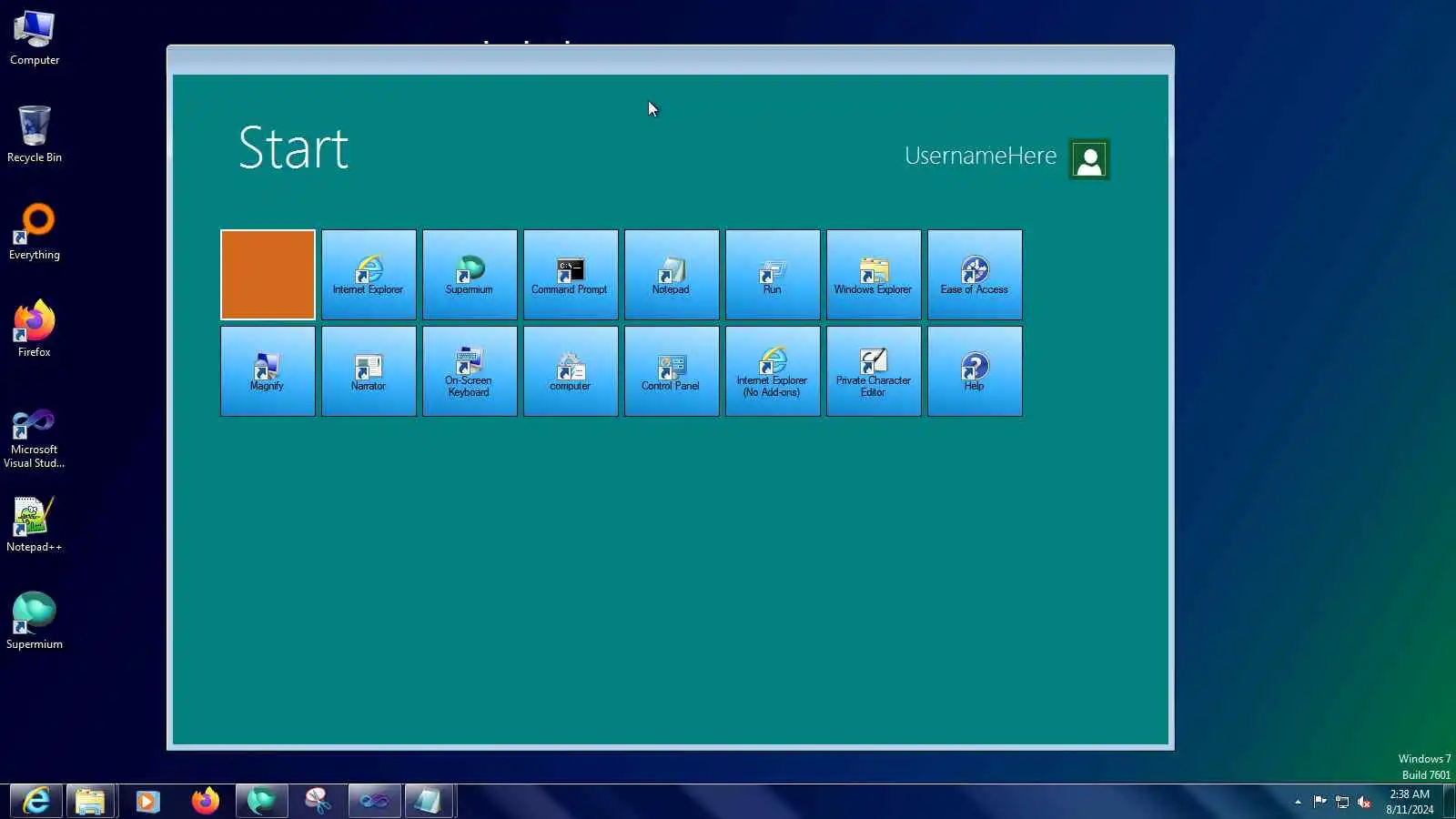Select the Notepad++ desktop shortcut
Viewport: 1456px width, 819px height.
(35, 524)
